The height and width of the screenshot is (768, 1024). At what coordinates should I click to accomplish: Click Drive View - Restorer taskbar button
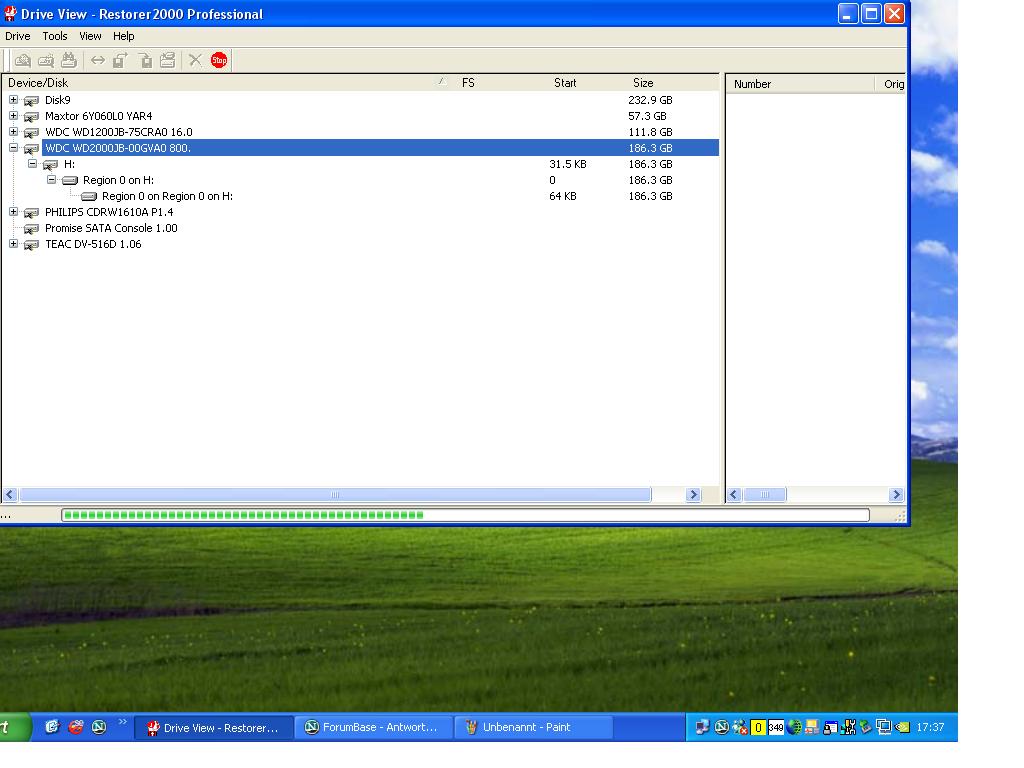(214, 727)
